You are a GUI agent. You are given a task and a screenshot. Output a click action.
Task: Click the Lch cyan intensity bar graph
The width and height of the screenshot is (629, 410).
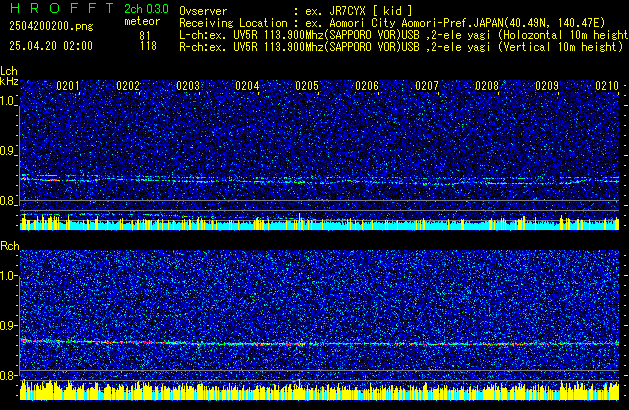pyautogui.click(x=320, y=223)
